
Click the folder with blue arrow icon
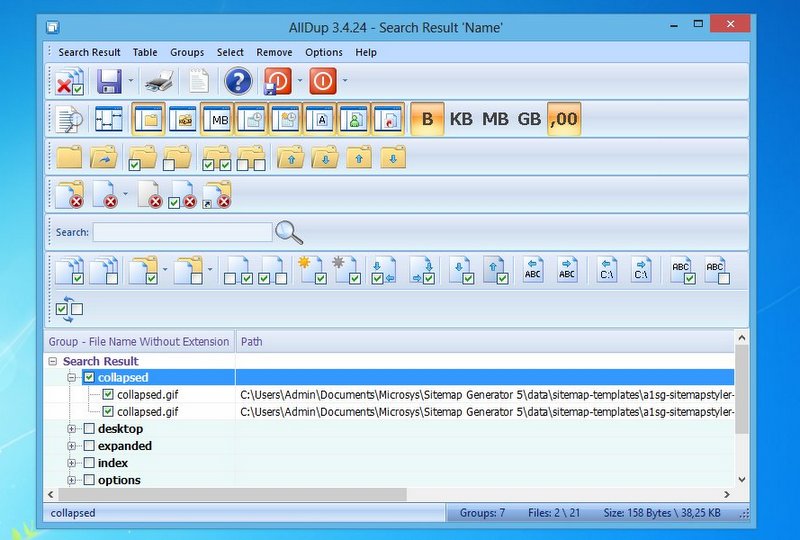[x=104, y=157]
